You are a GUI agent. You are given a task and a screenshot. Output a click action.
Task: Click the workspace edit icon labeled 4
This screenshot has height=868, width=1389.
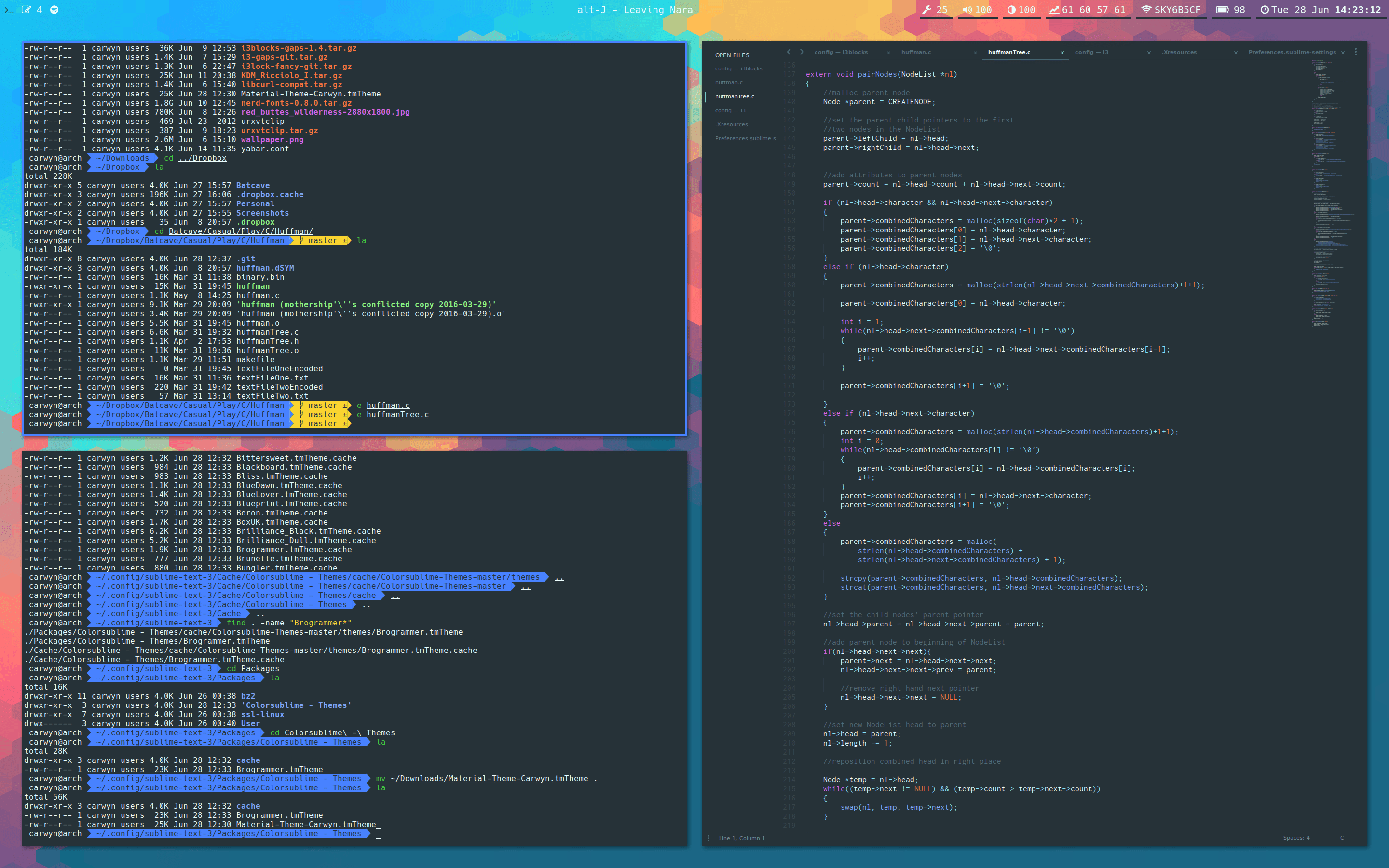click(x=26, y=10)
